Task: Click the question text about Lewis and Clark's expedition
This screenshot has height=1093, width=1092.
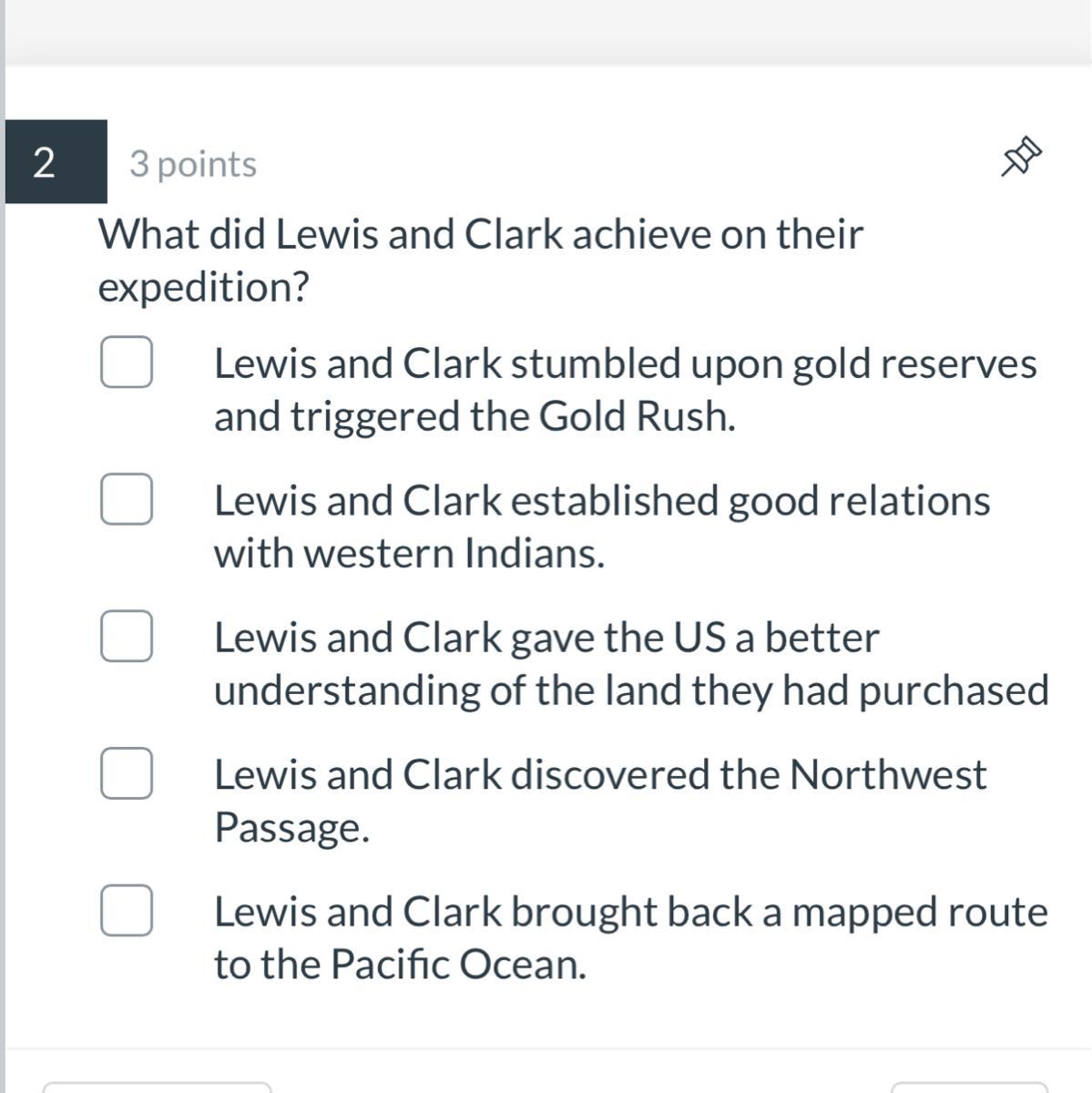Action: (x=480, y=235)
